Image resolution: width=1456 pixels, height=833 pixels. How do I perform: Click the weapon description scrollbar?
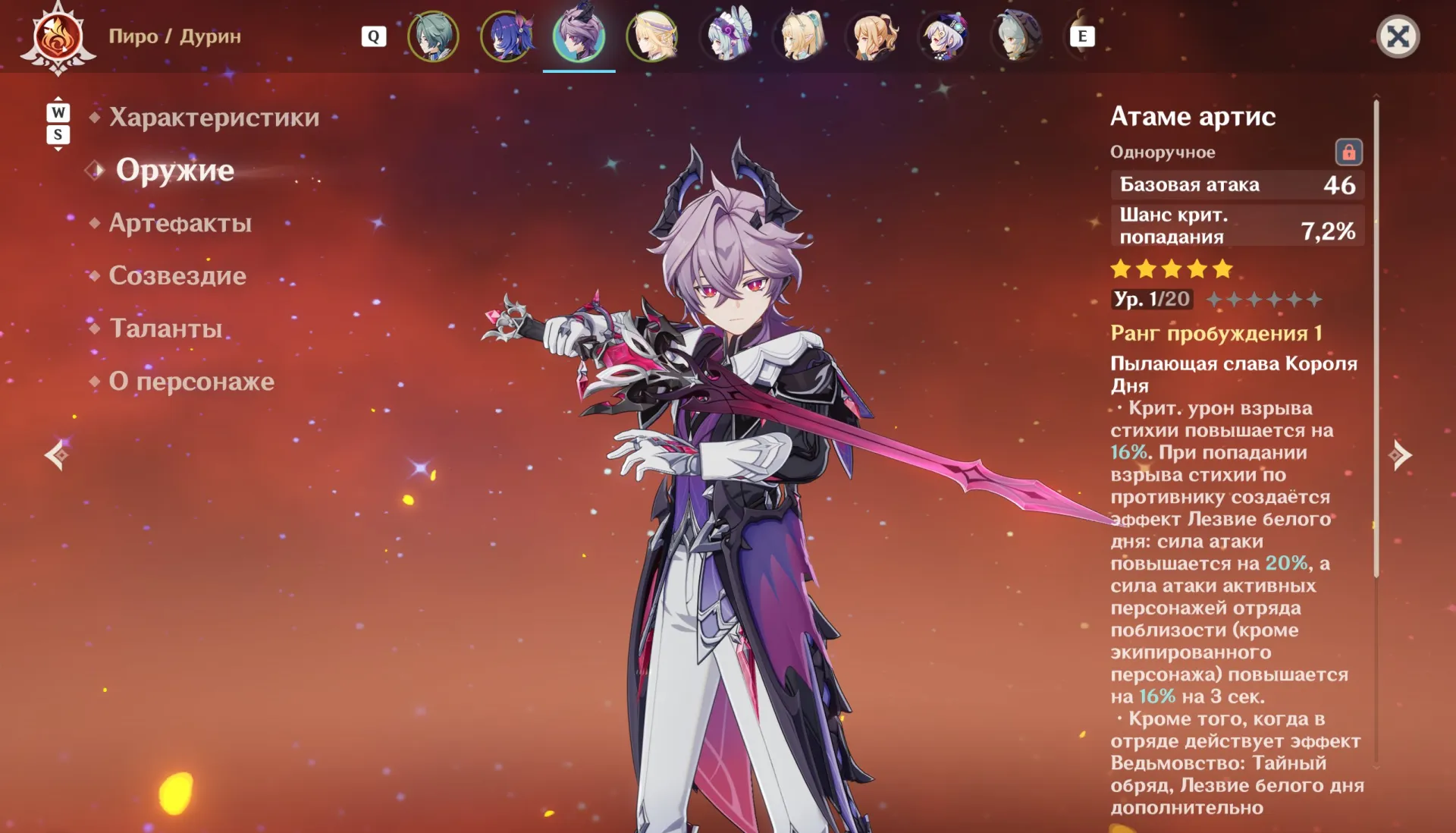tap(1376, 338)
